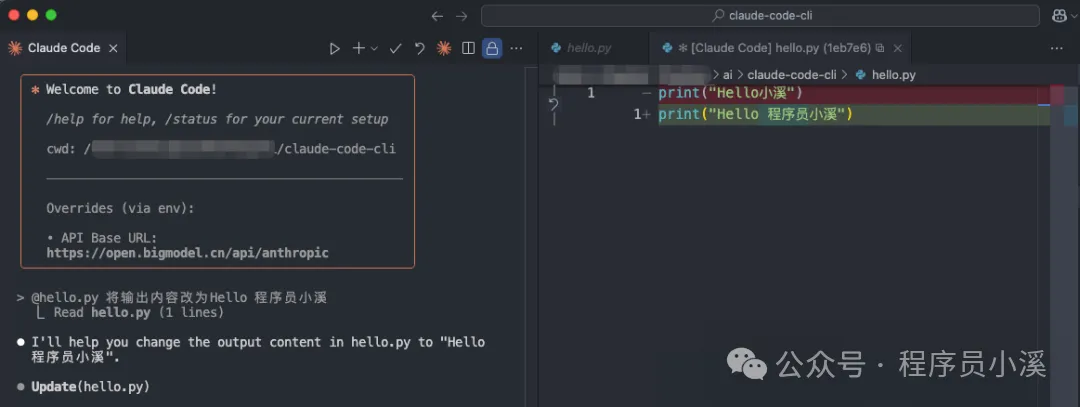Click the 'Welcome to Claude Code!' heading text

tap(132, 90)
